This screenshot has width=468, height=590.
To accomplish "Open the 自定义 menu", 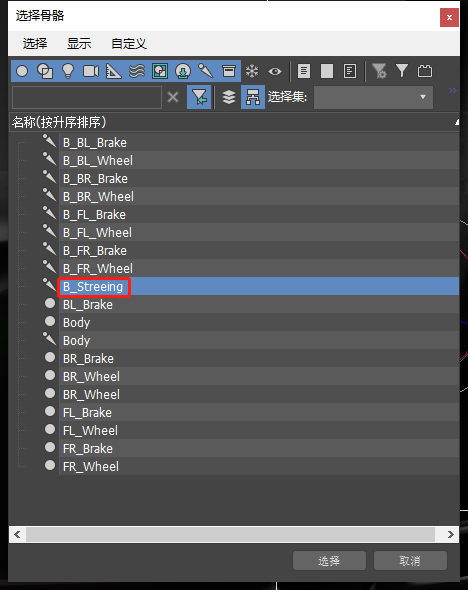I will [x=129, y=44].
